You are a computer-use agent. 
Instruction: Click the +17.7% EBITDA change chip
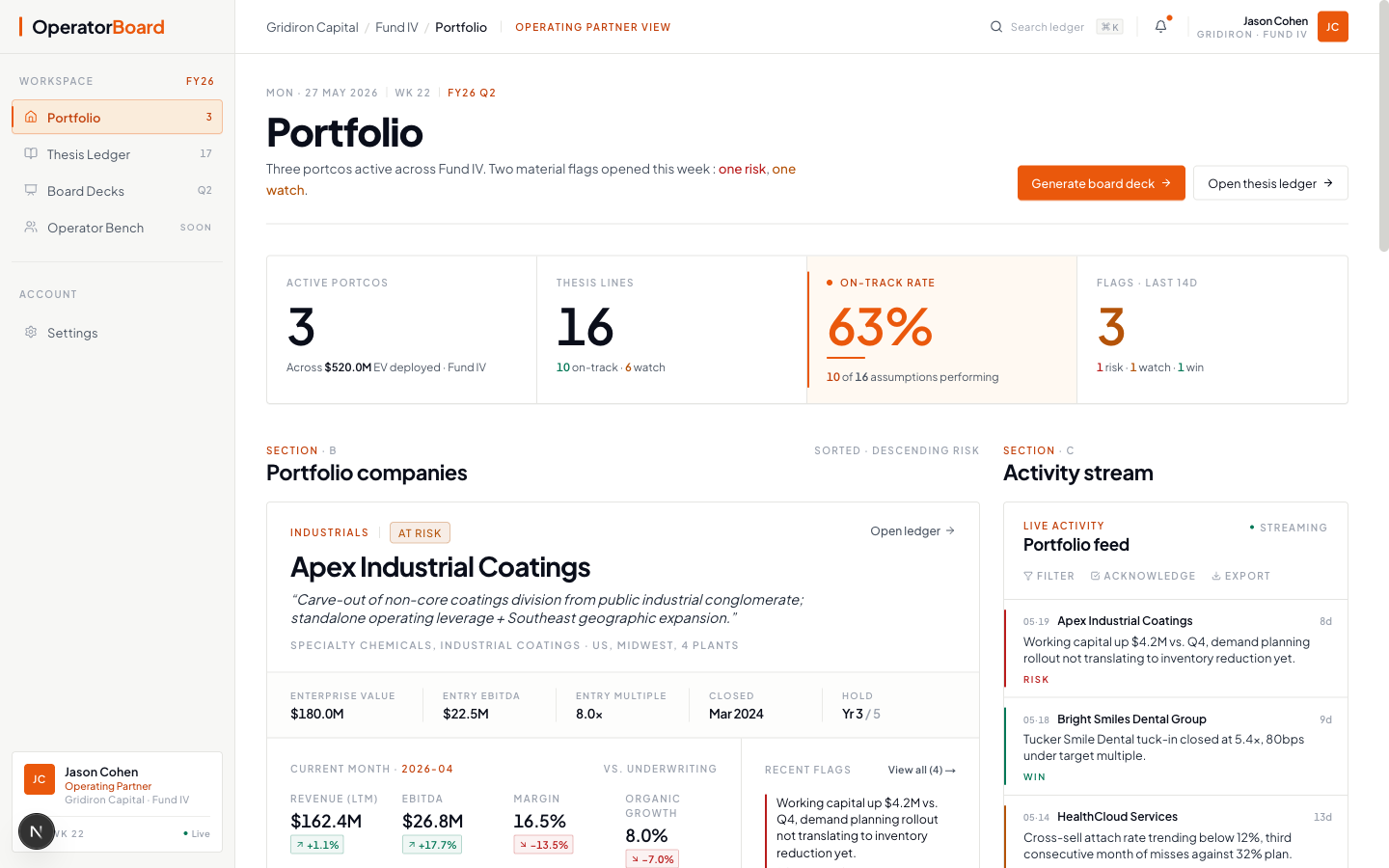(432, 844)
